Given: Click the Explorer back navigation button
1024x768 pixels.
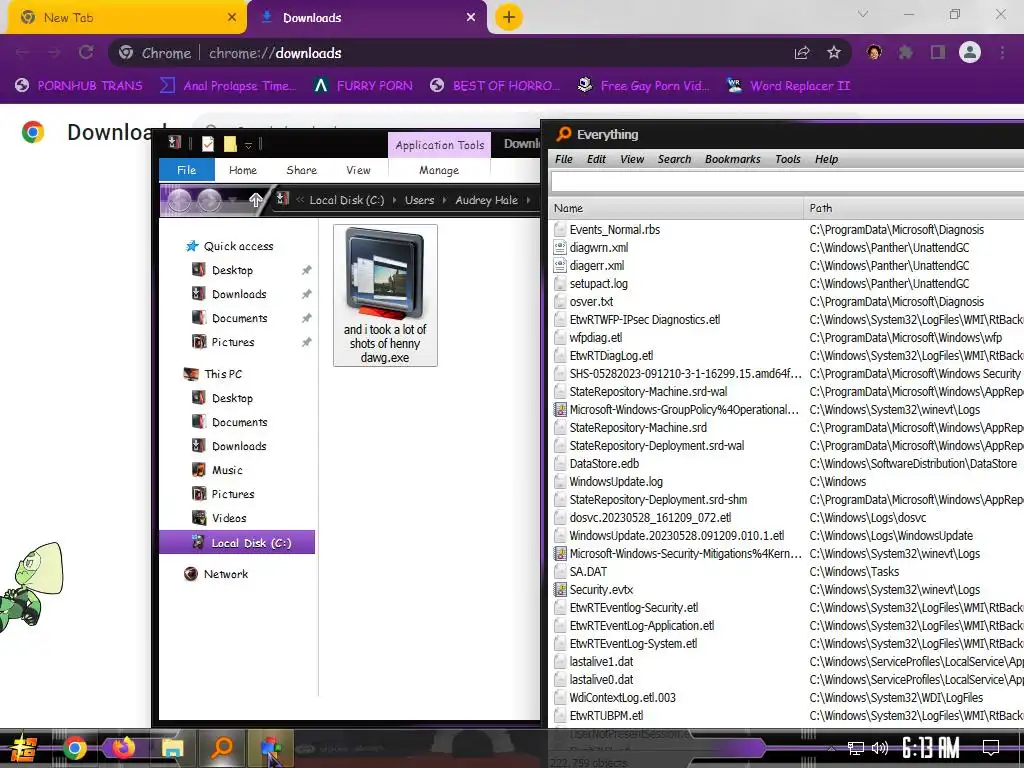Looking at the screenshot, I should tap(180, 200).
